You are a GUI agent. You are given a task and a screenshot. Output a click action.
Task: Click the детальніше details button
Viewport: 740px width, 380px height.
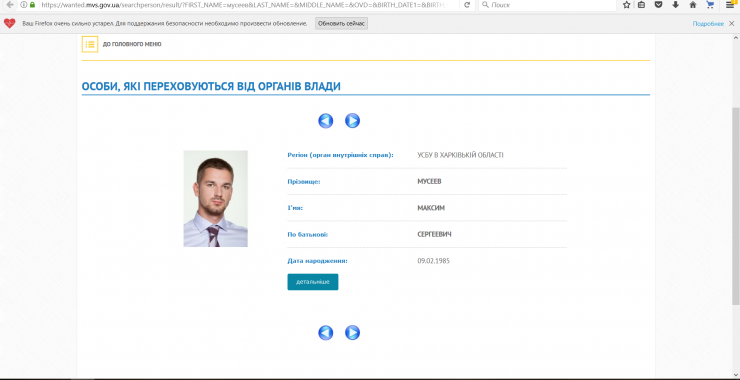click(313, 282)
